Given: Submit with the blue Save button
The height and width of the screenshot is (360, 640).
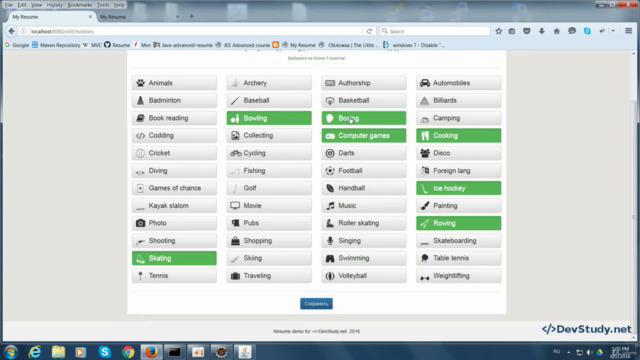Looking at the screenshot, I should tap(316, 304).
